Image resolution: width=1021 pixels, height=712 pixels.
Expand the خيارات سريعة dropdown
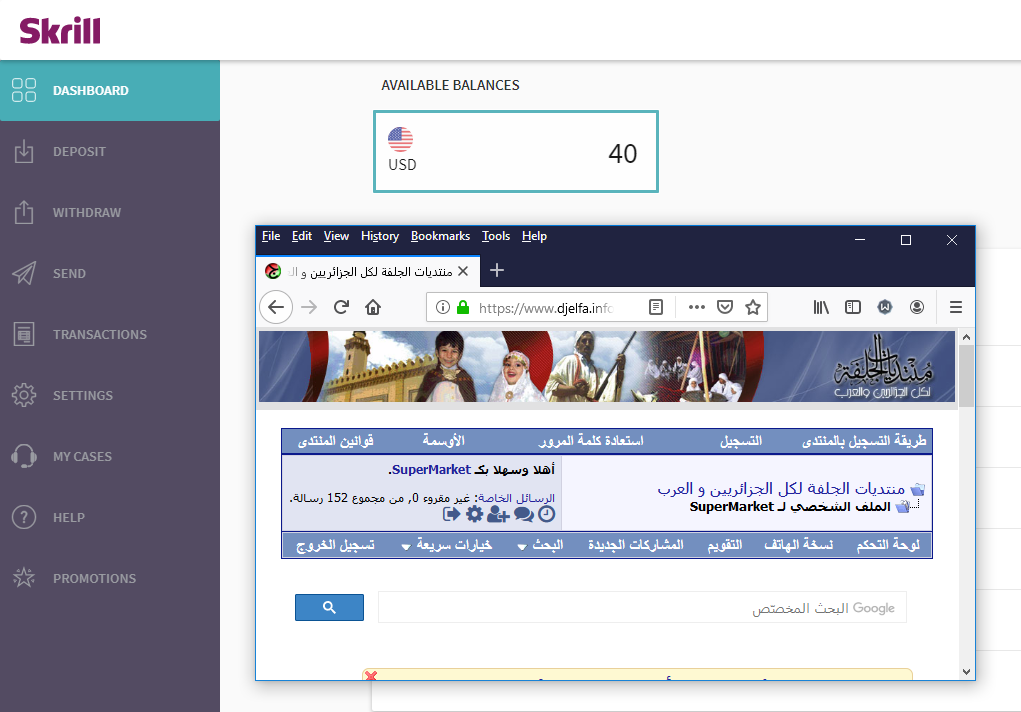447,545
